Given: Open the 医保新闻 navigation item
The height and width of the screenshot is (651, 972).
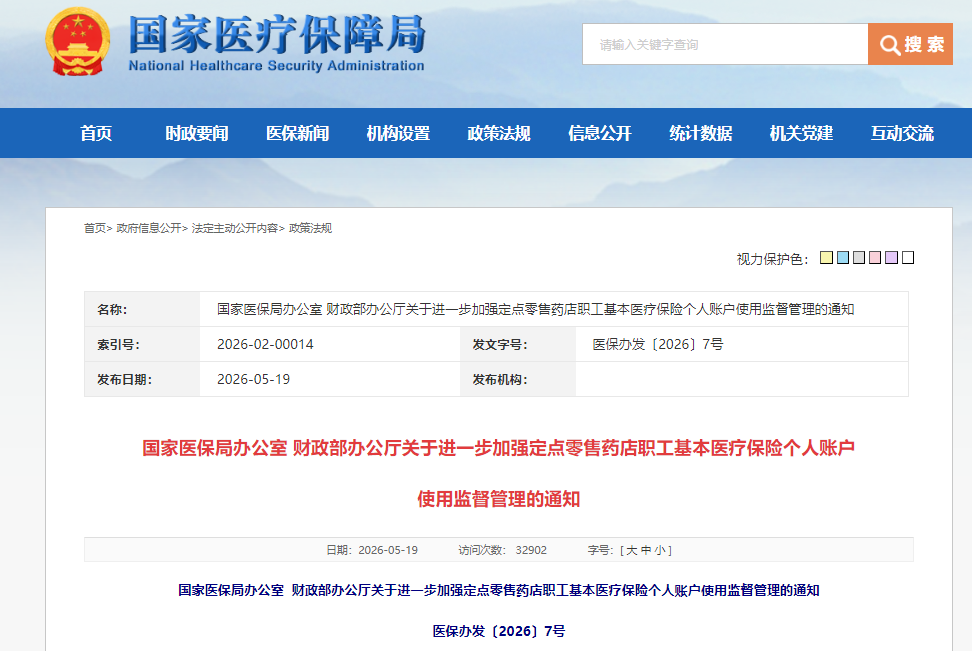Looking at the screenshot, I should (x=298, y=133).
